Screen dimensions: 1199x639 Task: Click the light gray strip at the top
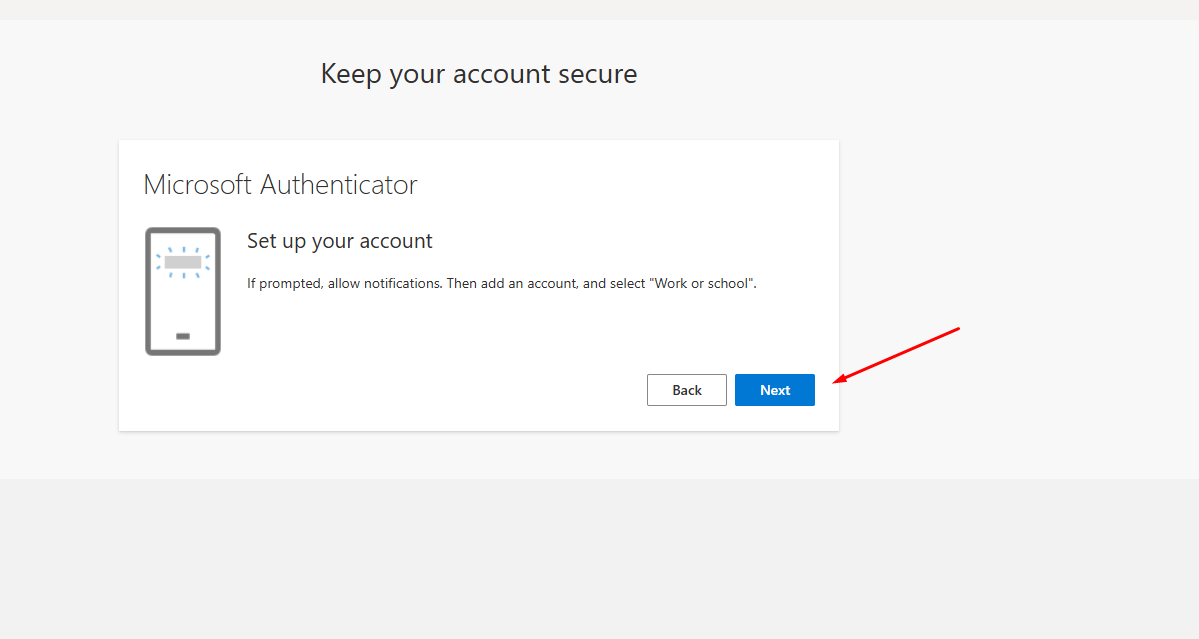(600, 9)
